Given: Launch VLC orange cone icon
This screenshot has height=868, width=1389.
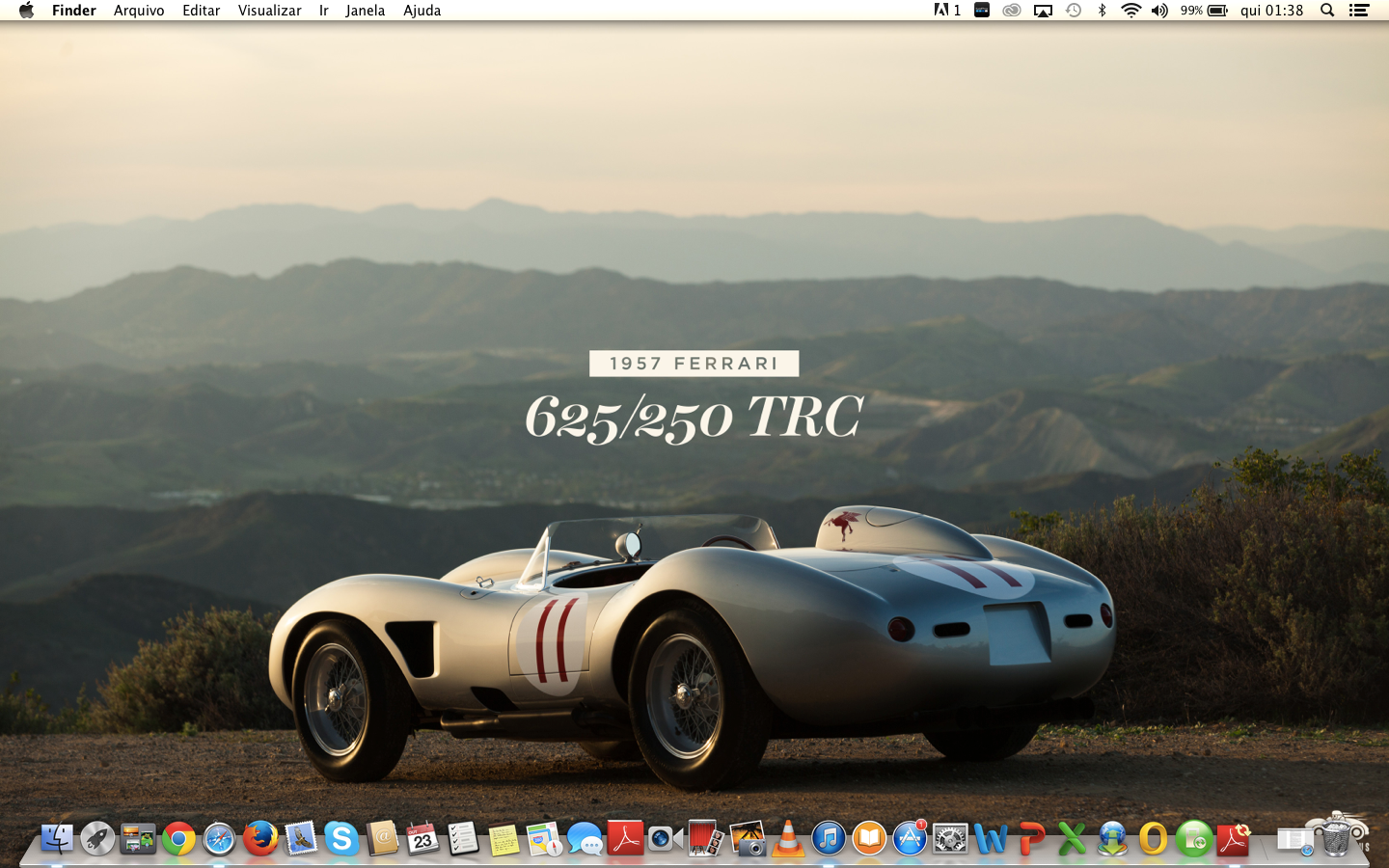Looking at the screenshot, I should (x=788, y=838).
